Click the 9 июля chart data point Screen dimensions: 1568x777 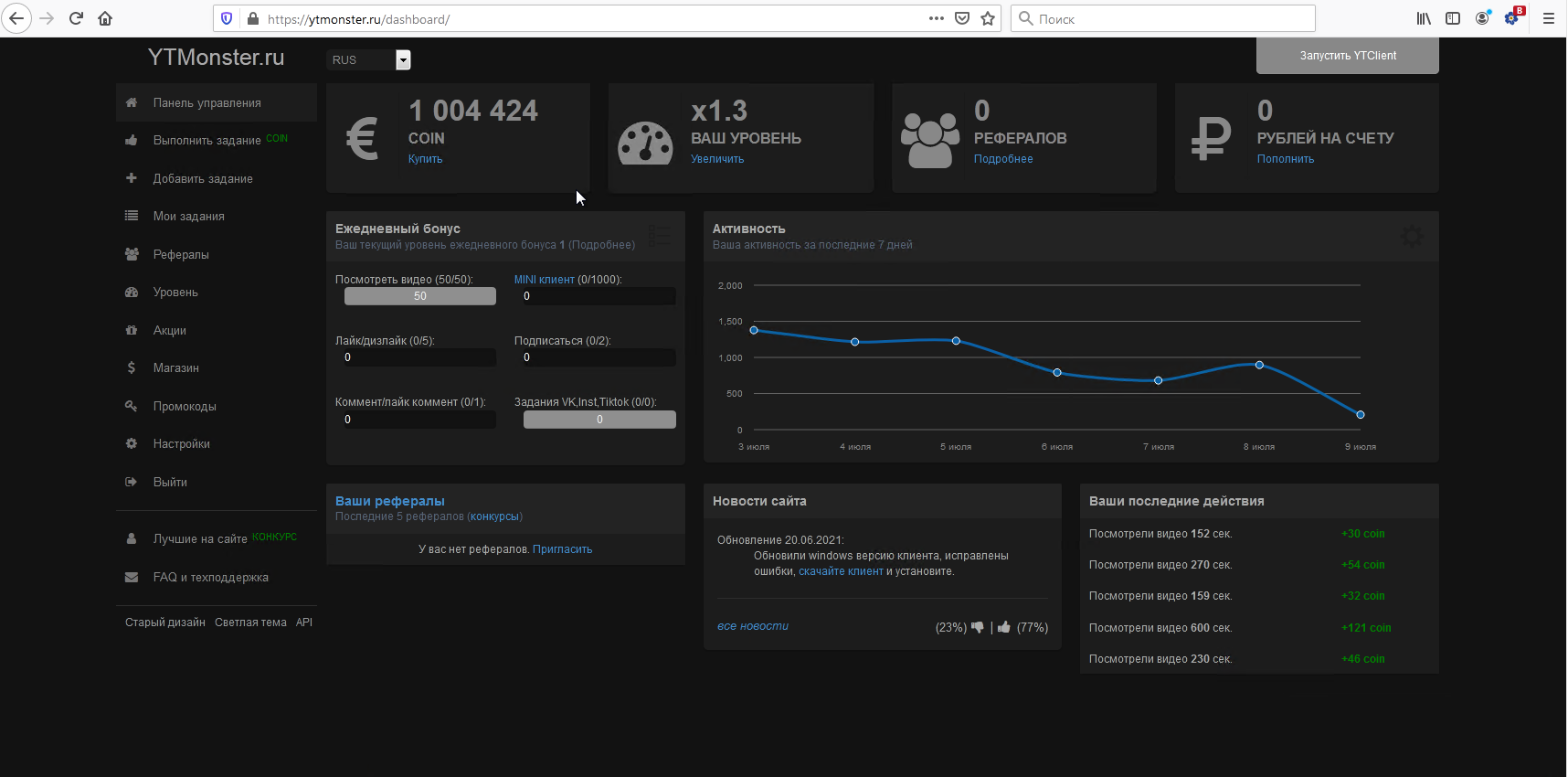coord(1361,415)
